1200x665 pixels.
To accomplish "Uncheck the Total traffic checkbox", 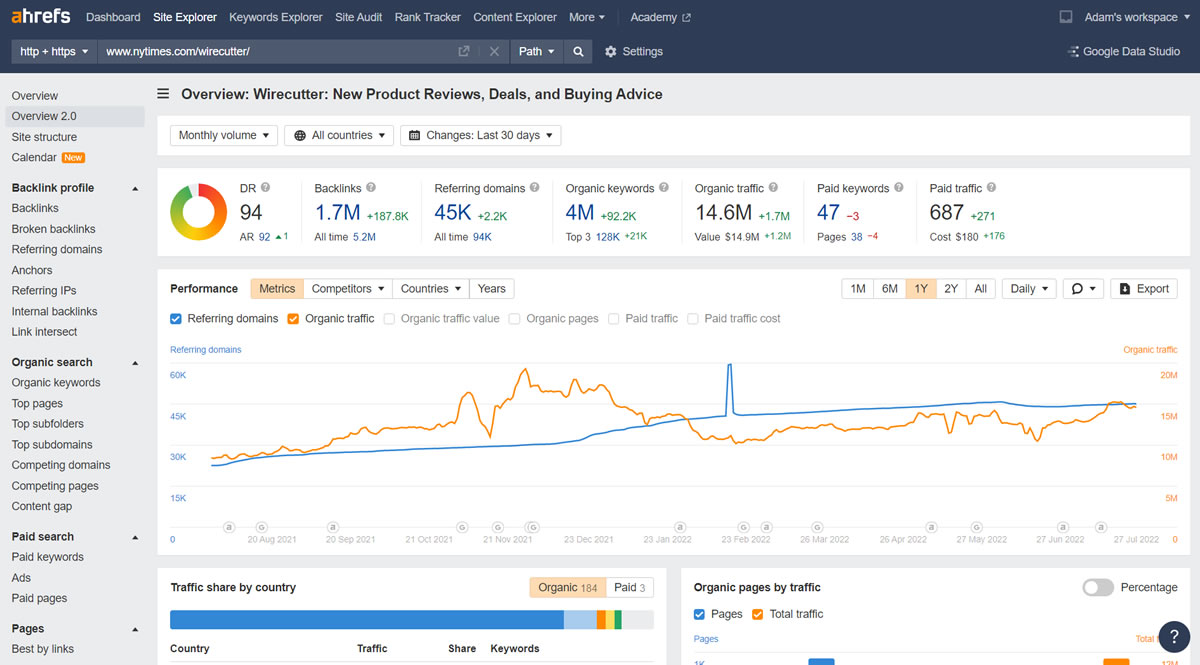I will pos(757,614).
